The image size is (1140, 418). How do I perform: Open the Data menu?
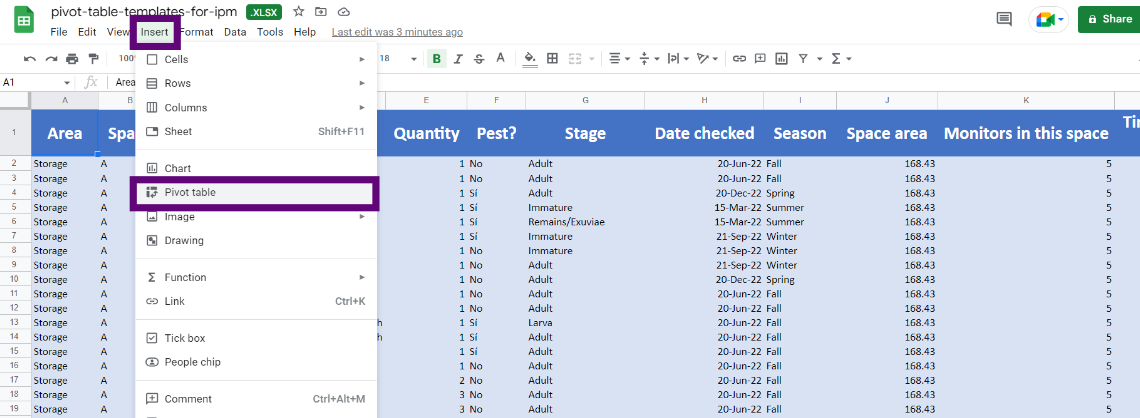click(x=235, y=32)
